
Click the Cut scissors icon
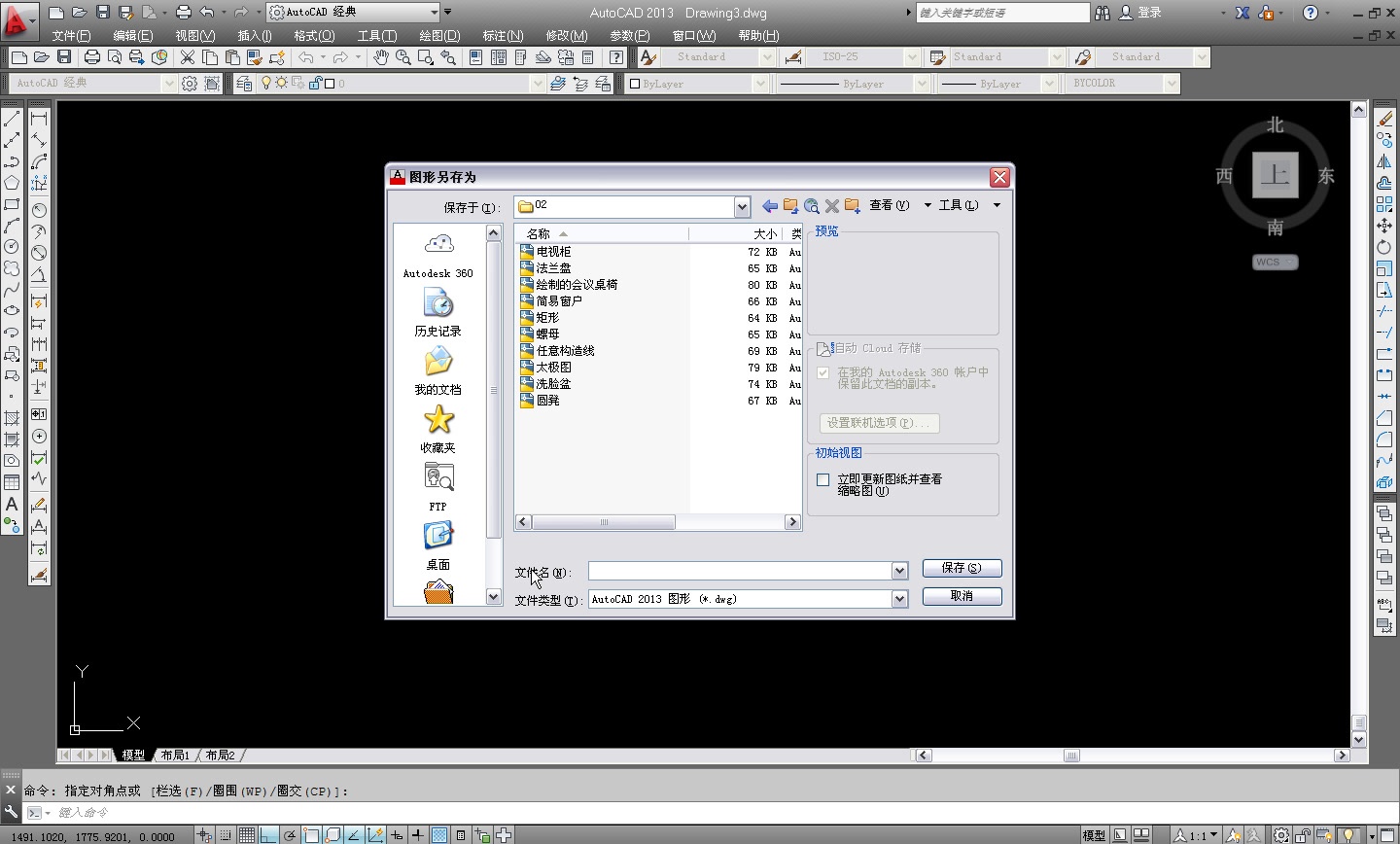point(188,57)
